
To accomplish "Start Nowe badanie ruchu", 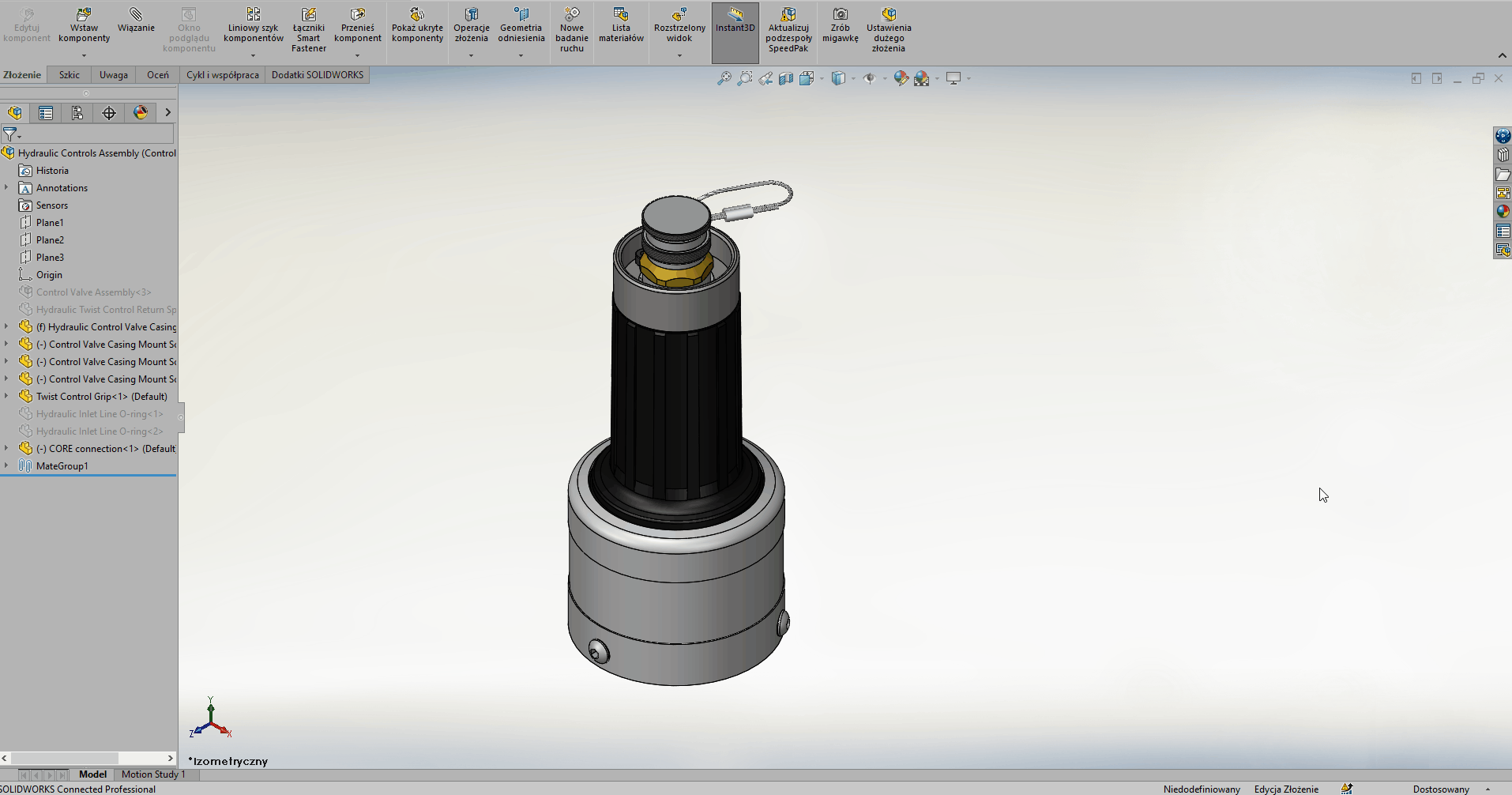I will click(571, 15).
